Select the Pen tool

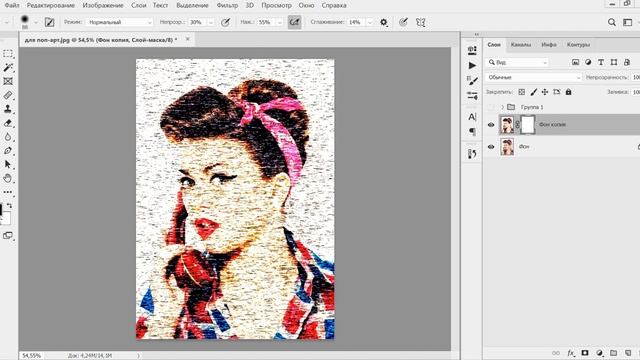pos(8,151)
